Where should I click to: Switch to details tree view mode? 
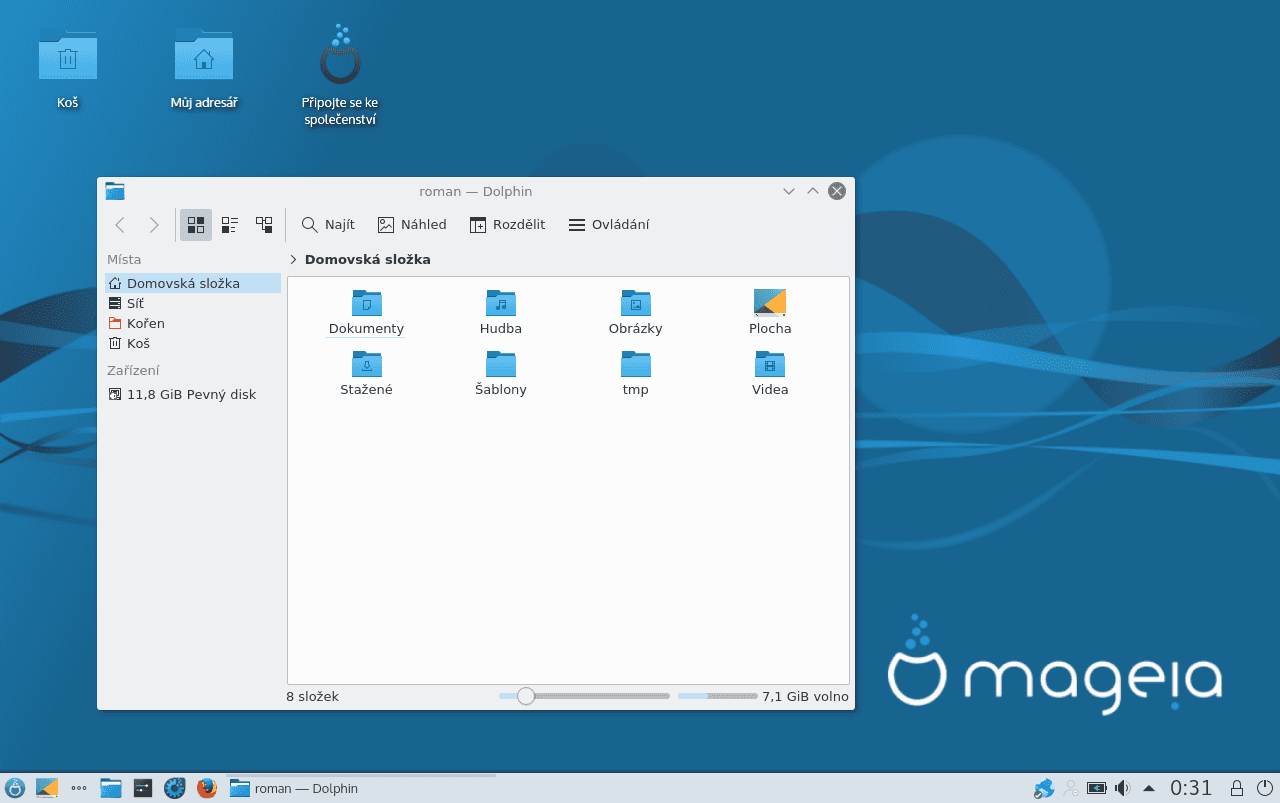tap(264, 225)
